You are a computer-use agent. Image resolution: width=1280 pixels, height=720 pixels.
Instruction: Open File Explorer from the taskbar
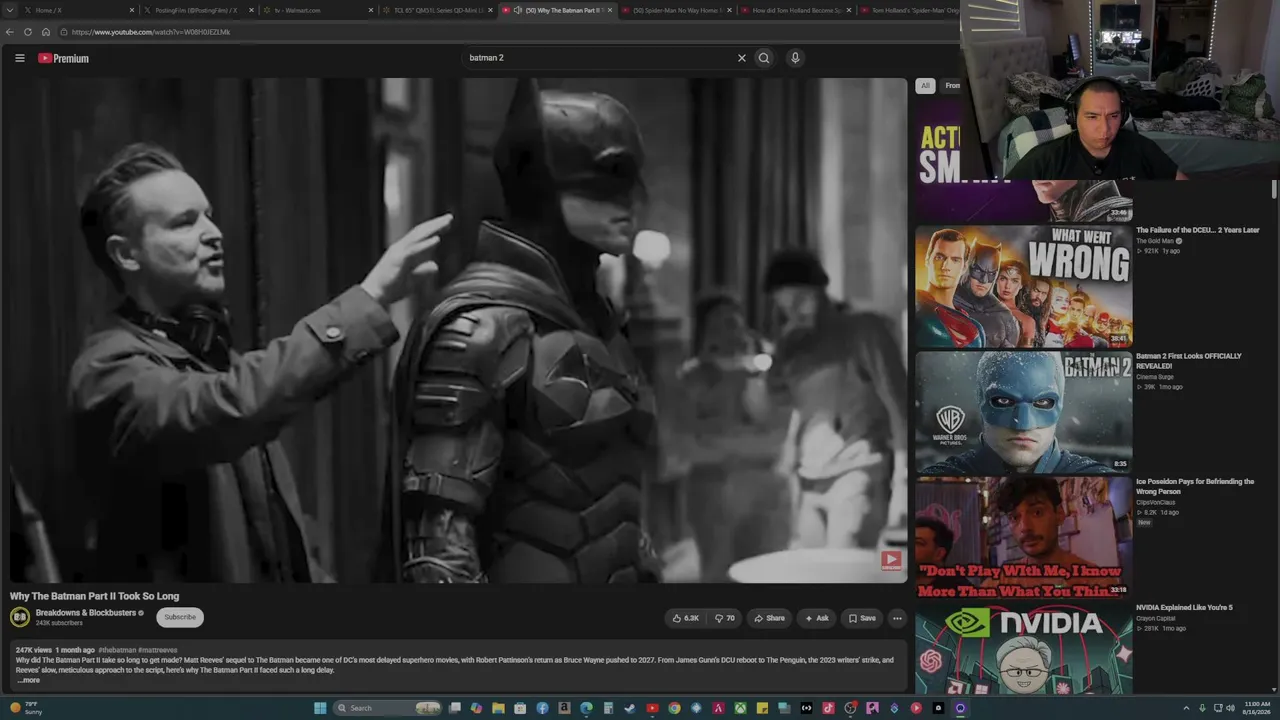click(x=498, y=708)
